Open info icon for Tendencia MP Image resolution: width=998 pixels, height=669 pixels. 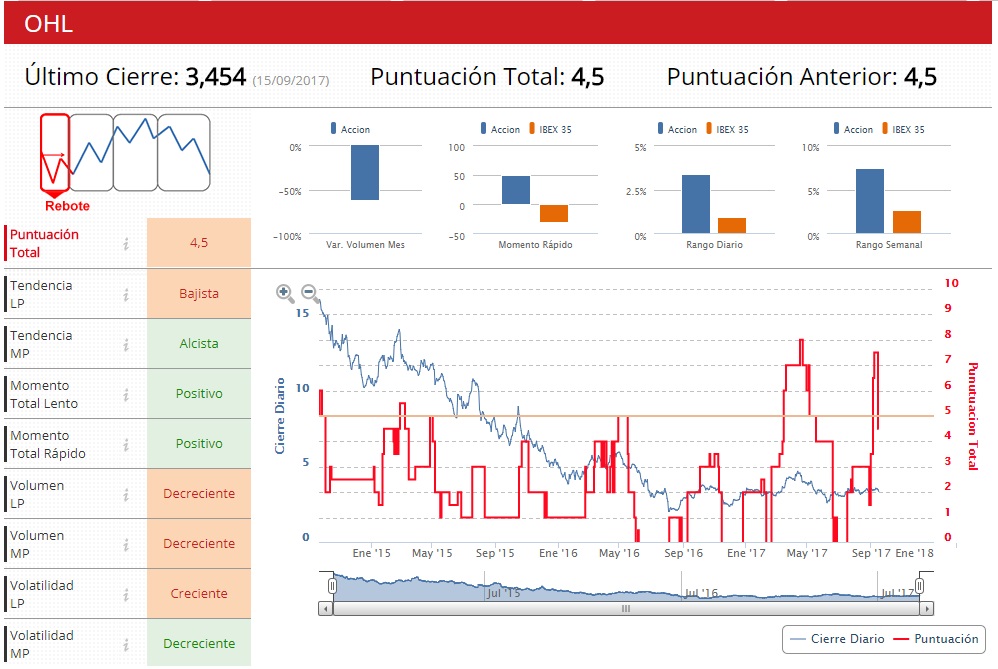click(x=126, y=344)
